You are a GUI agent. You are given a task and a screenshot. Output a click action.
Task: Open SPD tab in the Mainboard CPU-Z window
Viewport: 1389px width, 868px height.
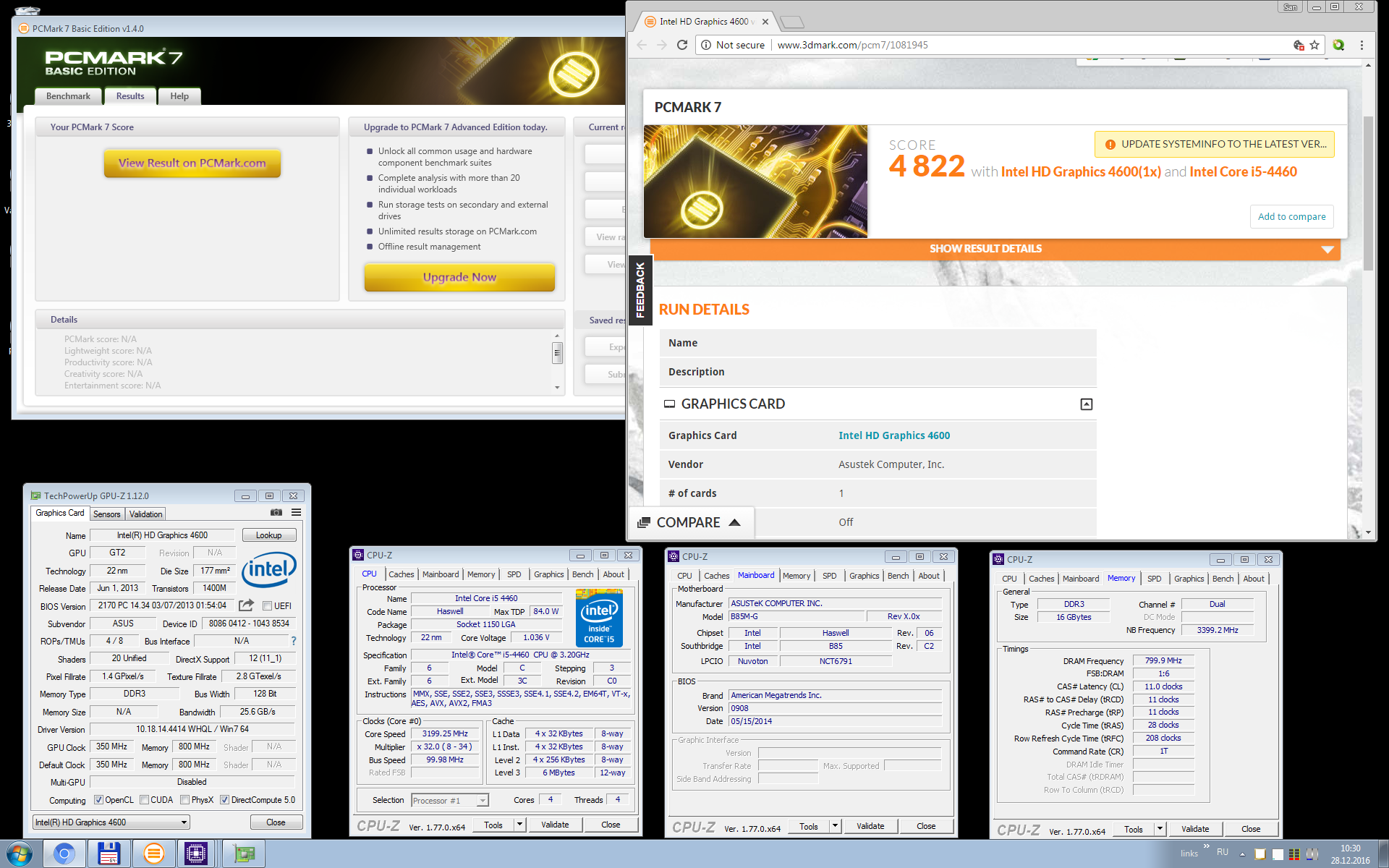830,576
